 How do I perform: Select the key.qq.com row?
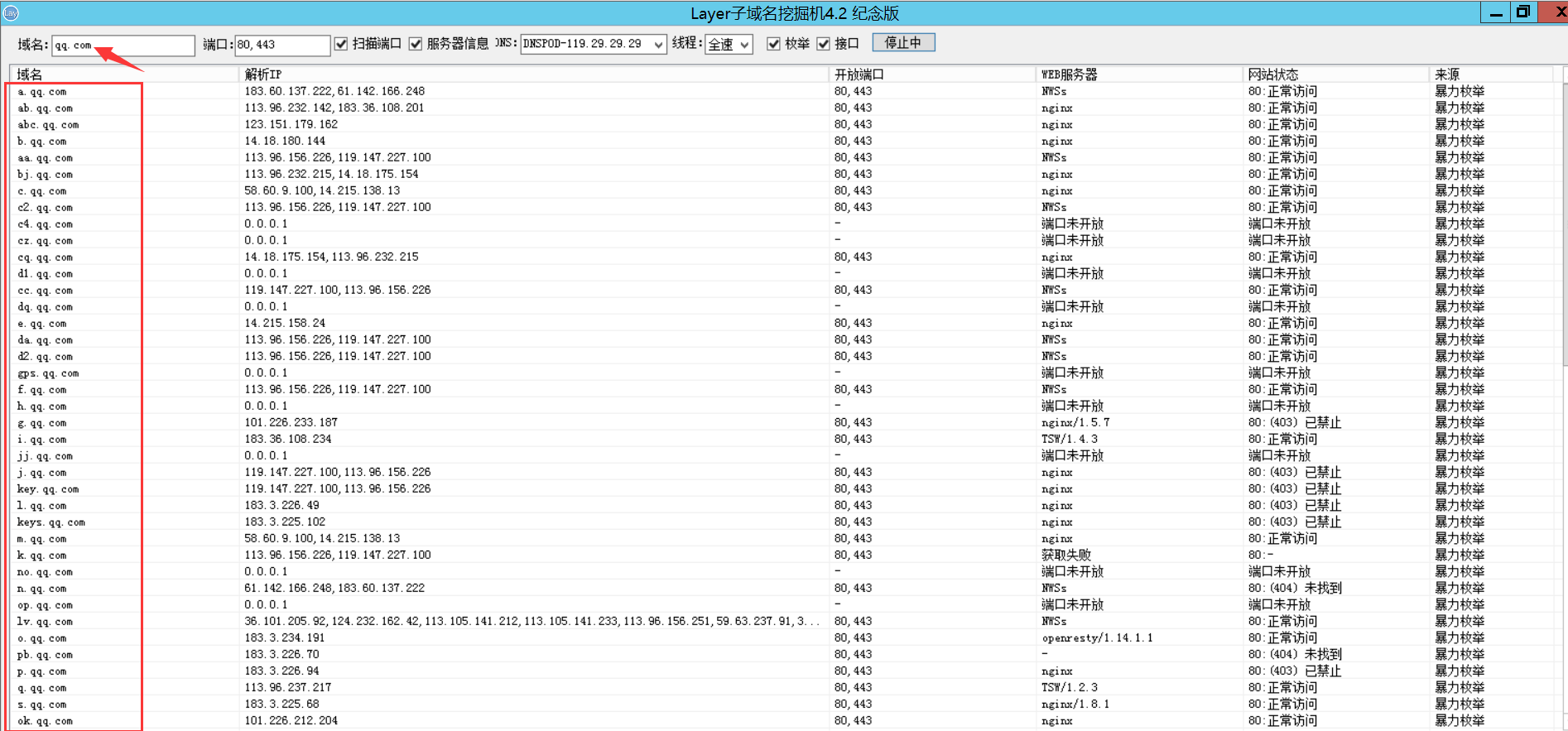coord(782,488)
